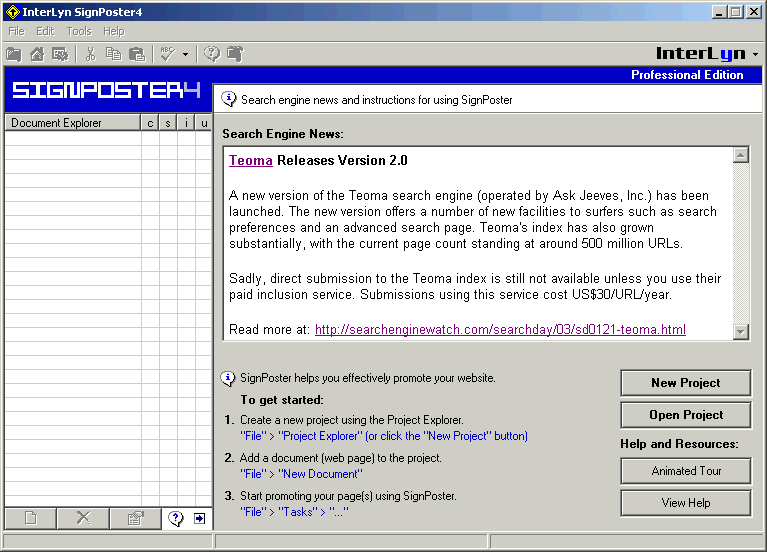Click 'Releases Version 2.0' headline text
The width and height of the screenshot is (767, 552).
(342, 161)
